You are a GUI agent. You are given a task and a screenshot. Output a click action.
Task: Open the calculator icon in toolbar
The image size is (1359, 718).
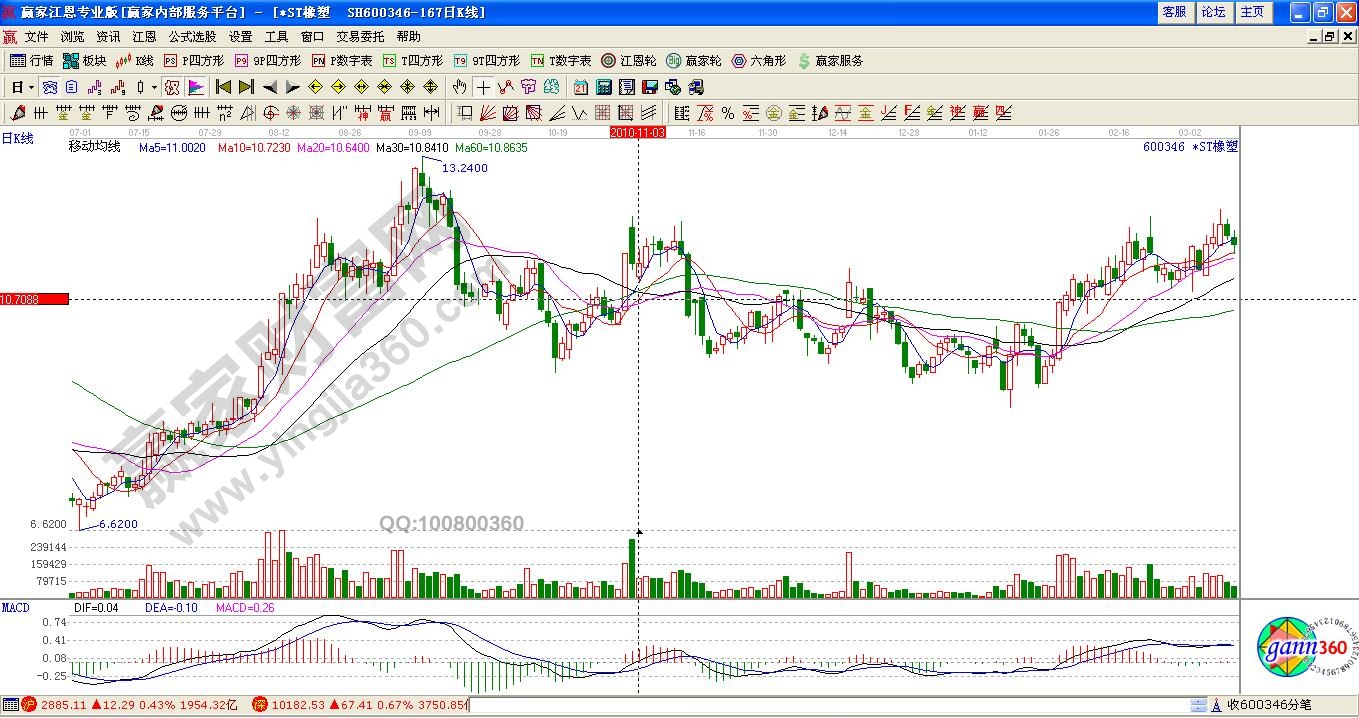pyautogui.click(x=605, y=87)
